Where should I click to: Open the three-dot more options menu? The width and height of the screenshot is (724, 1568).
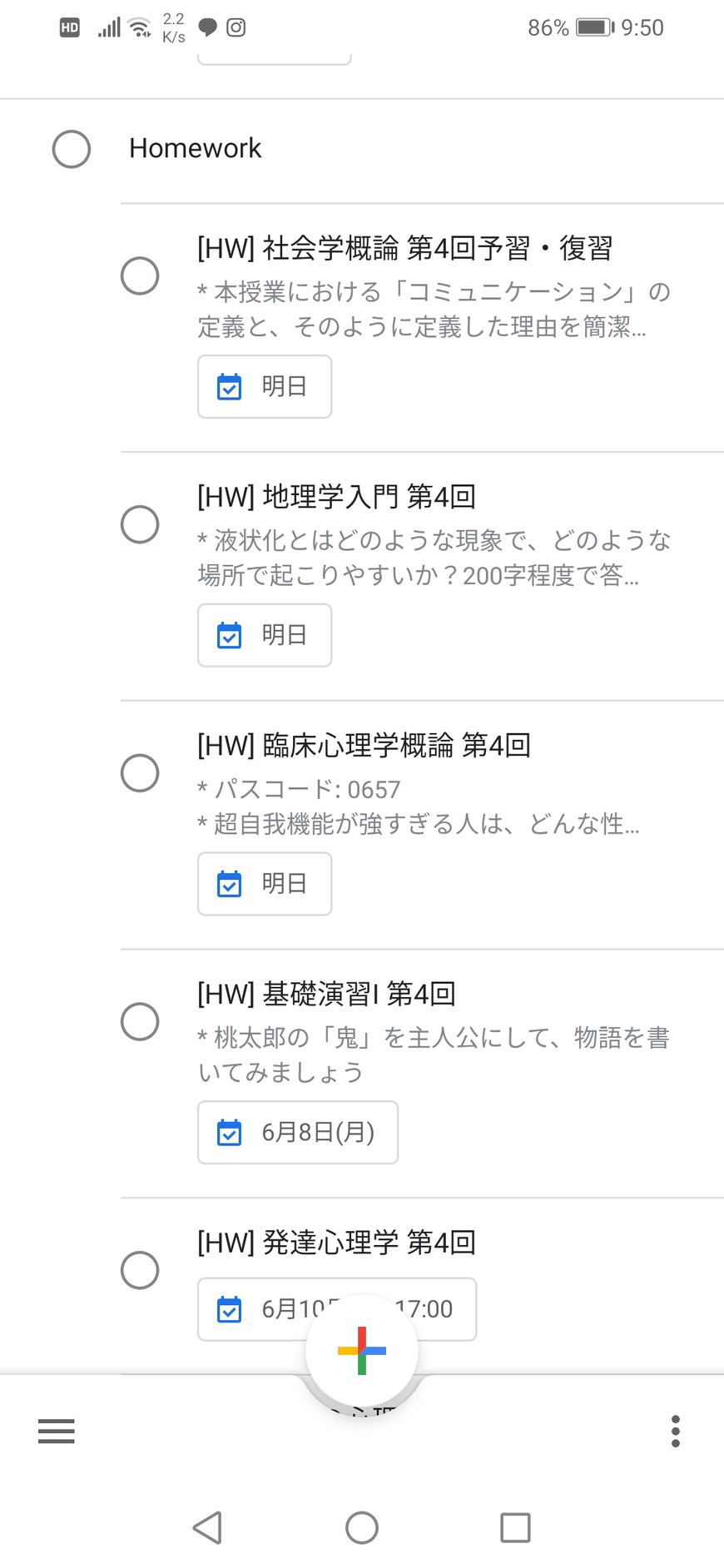click(x=675, y=1431)
